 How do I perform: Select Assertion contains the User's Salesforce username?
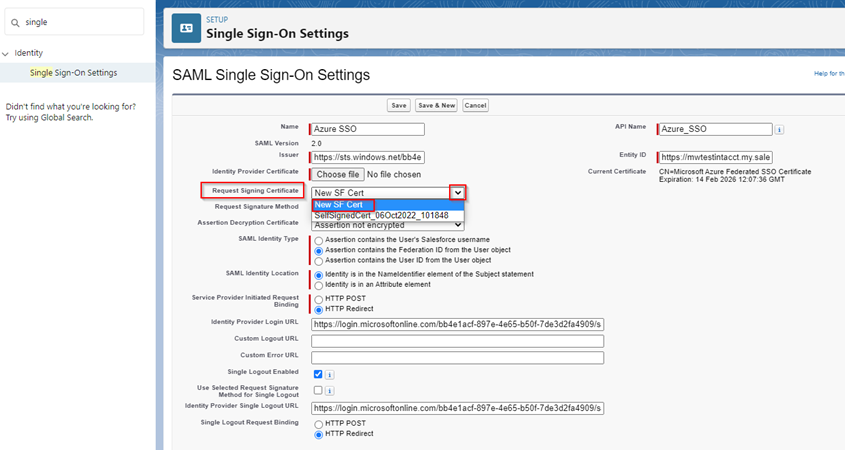318,240
